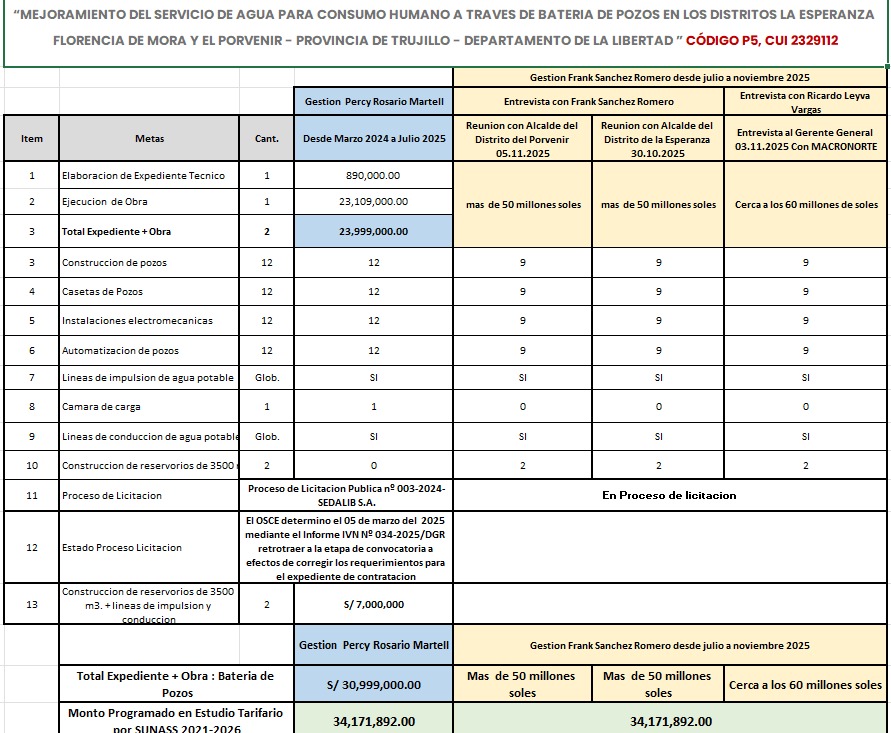Screen dimensions: 891x733
Task: Click the OSCE determination description cell
Action: (374, 548)
